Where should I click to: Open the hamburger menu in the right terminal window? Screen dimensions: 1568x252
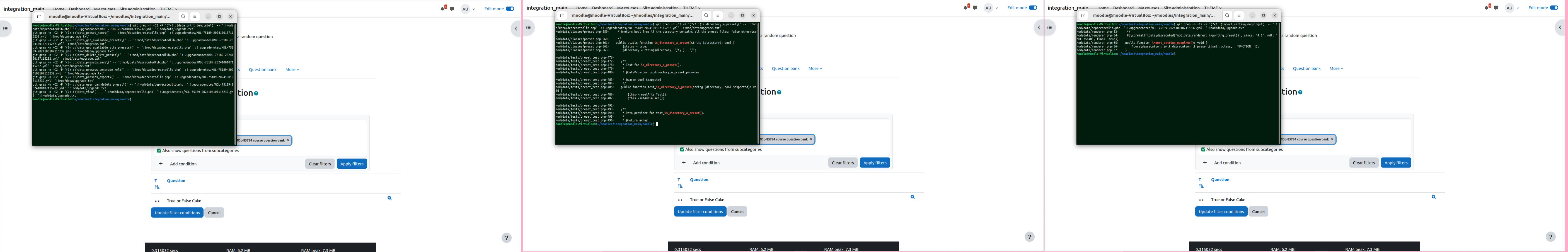[x=1239, y=15]
